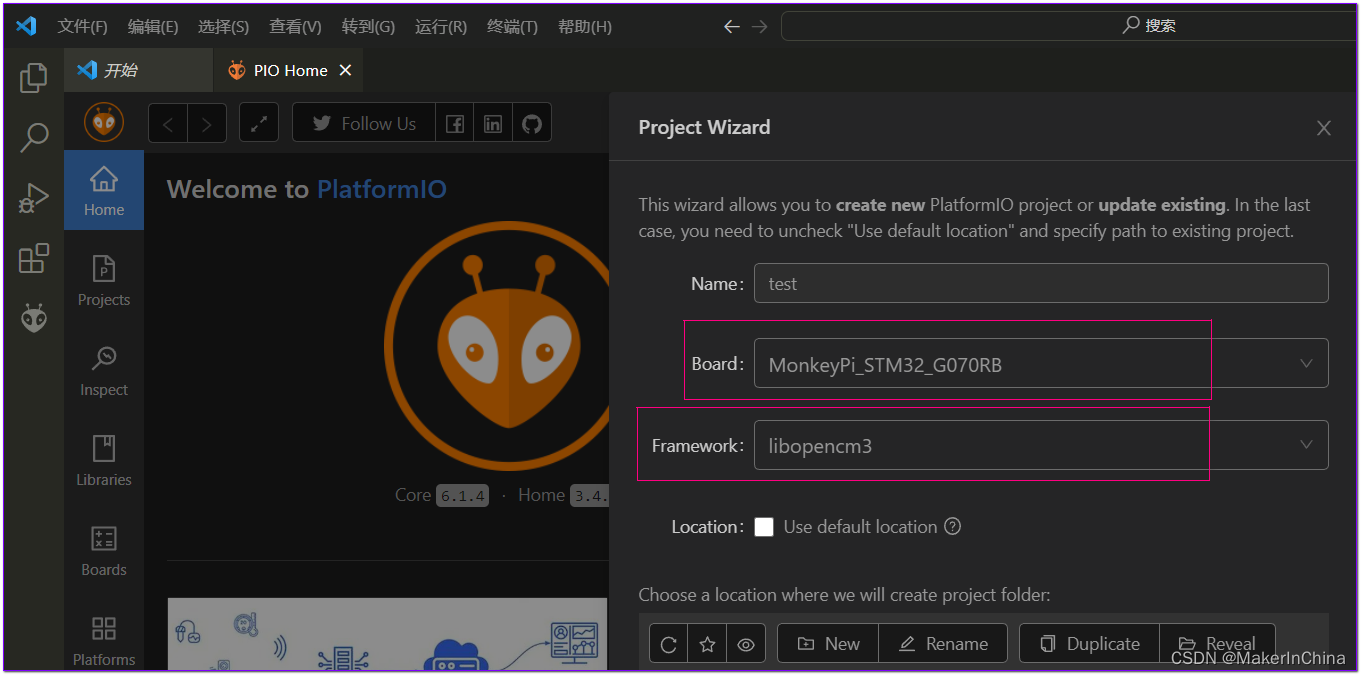Image resolution: width=1361 pixels, height=675 pixels.
Task: Click the PlatformIO logo in PIO toolbar
Action: pos(104,123)
